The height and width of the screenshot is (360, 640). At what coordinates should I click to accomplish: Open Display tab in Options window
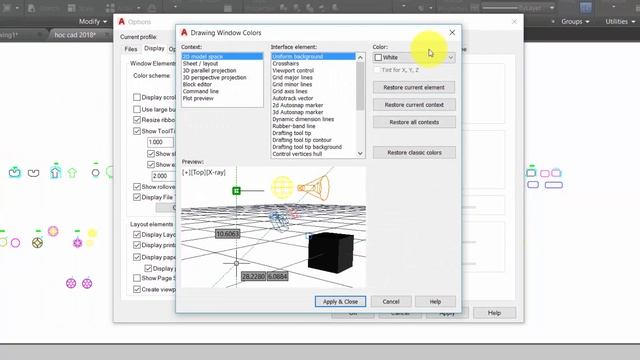click(x=154, y=48)
